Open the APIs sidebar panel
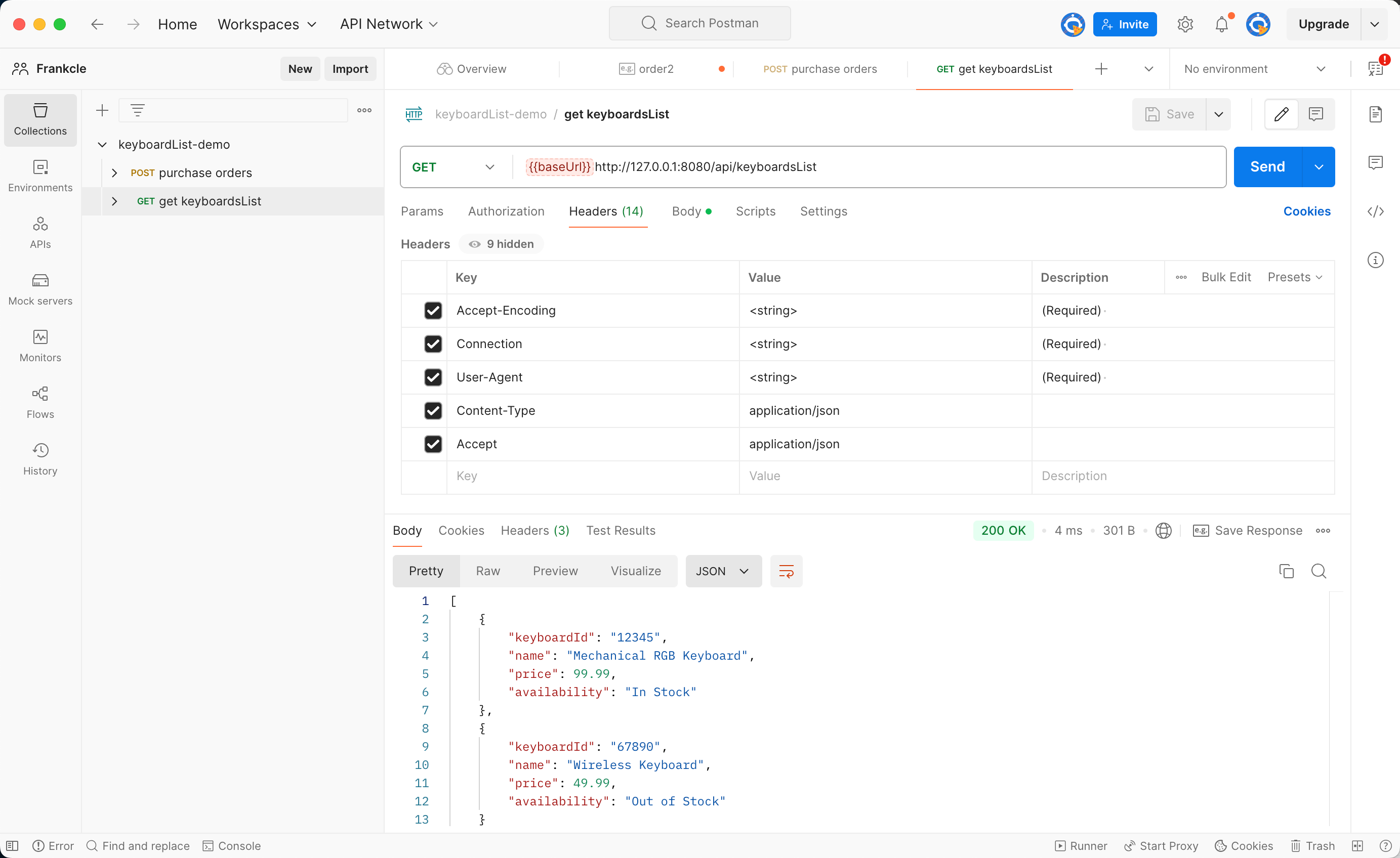This screenshot has width=1400, height=858. coord(40,233)
